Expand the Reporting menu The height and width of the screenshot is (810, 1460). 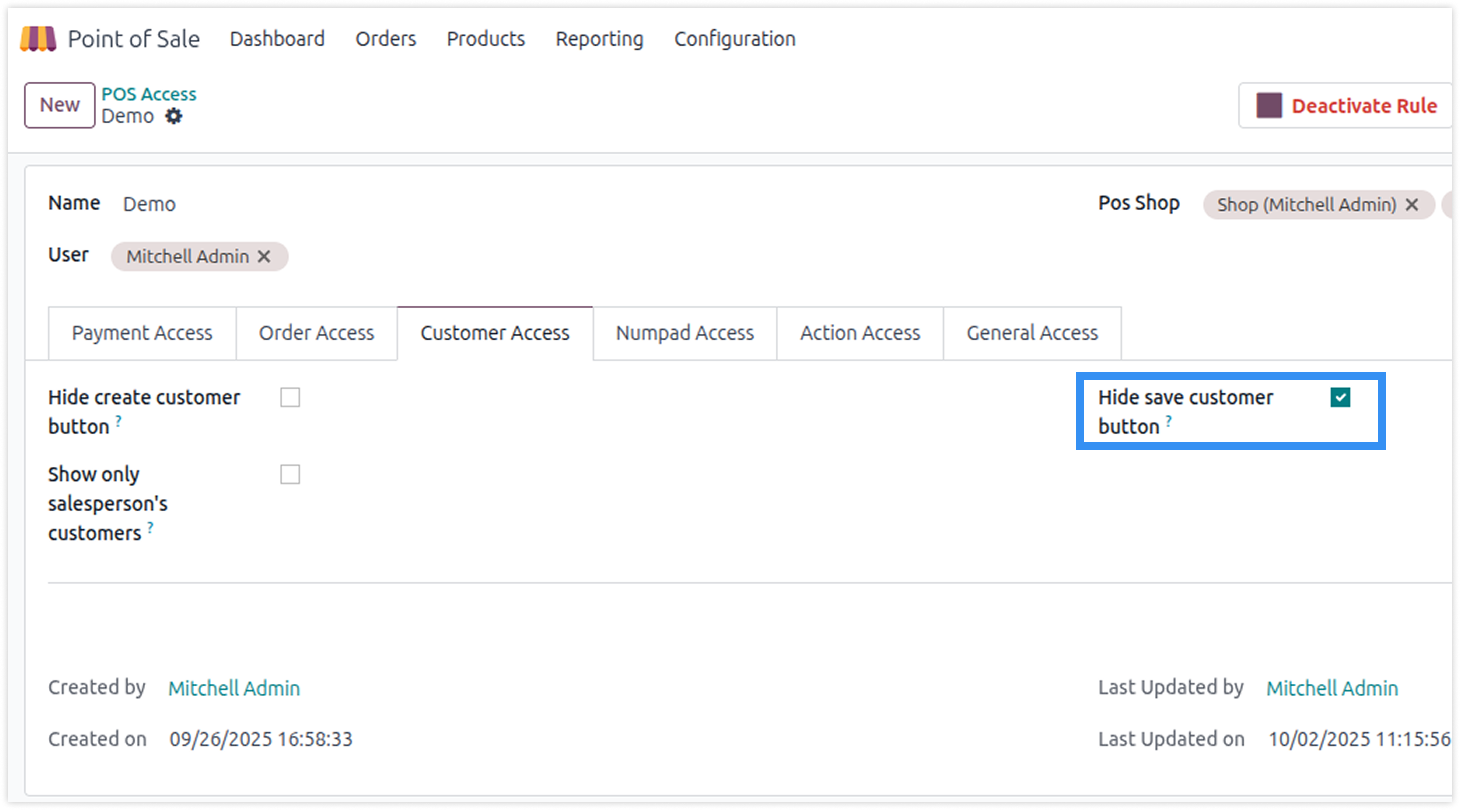click(x=599, y=39)
